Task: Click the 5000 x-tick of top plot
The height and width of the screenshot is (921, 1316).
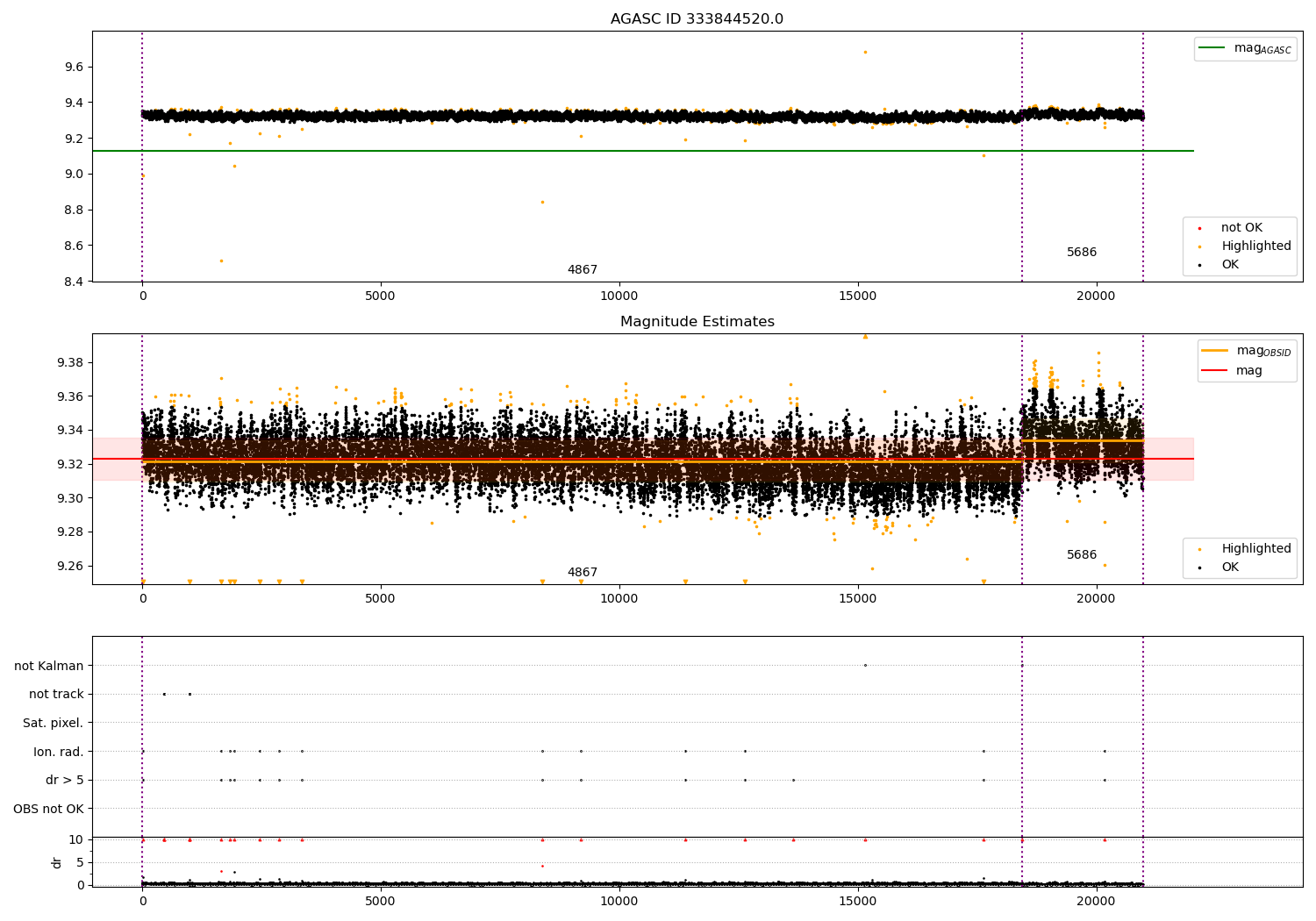Action: click(x=381, y=296)
